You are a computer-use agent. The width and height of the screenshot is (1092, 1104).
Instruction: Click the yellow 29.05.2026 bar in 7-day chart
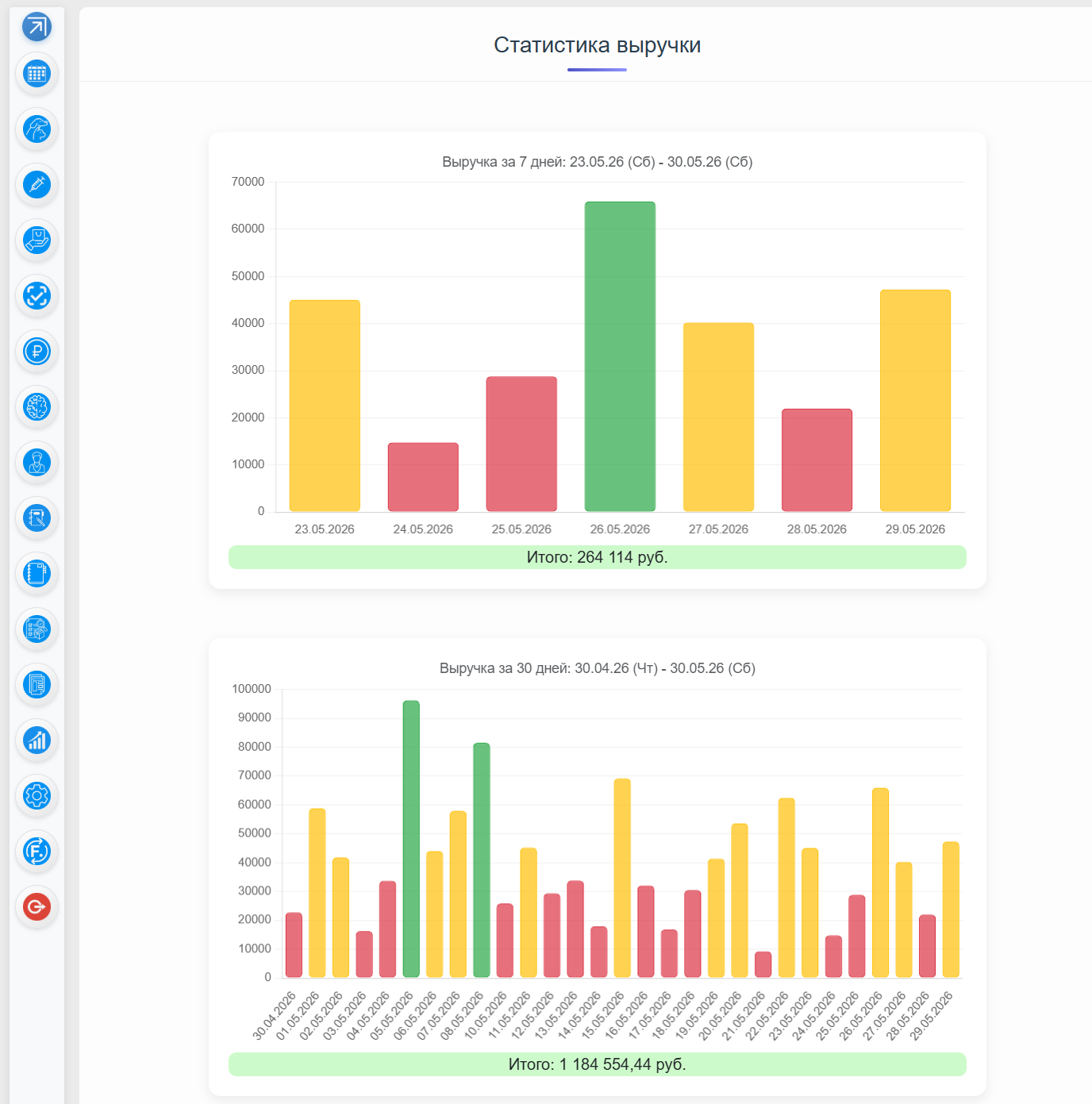(915, 401)
